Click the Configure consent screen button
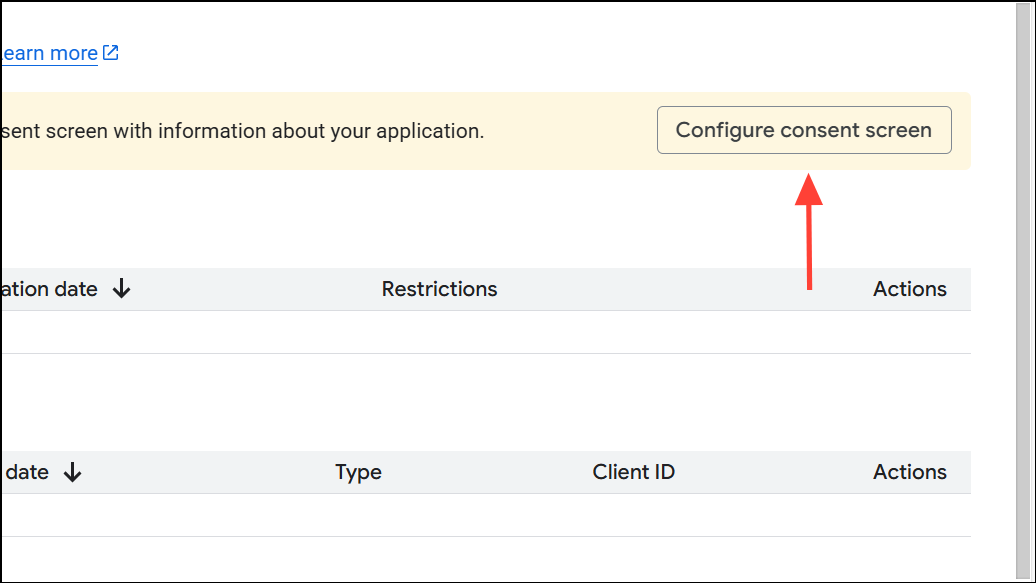The image size is (1036, 583). pos(803,130)
